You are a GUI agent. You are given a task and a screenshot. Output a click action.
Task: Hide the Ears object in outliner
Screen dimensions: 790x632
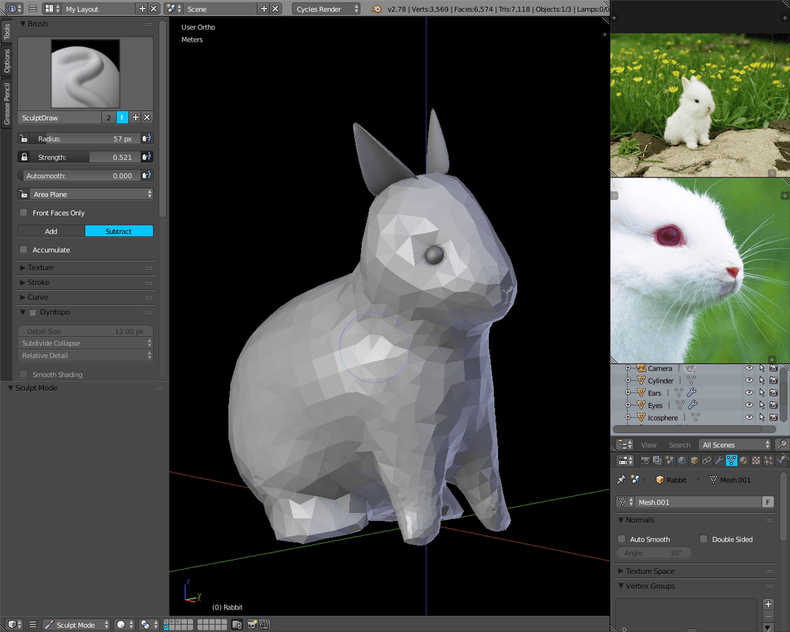748,393
